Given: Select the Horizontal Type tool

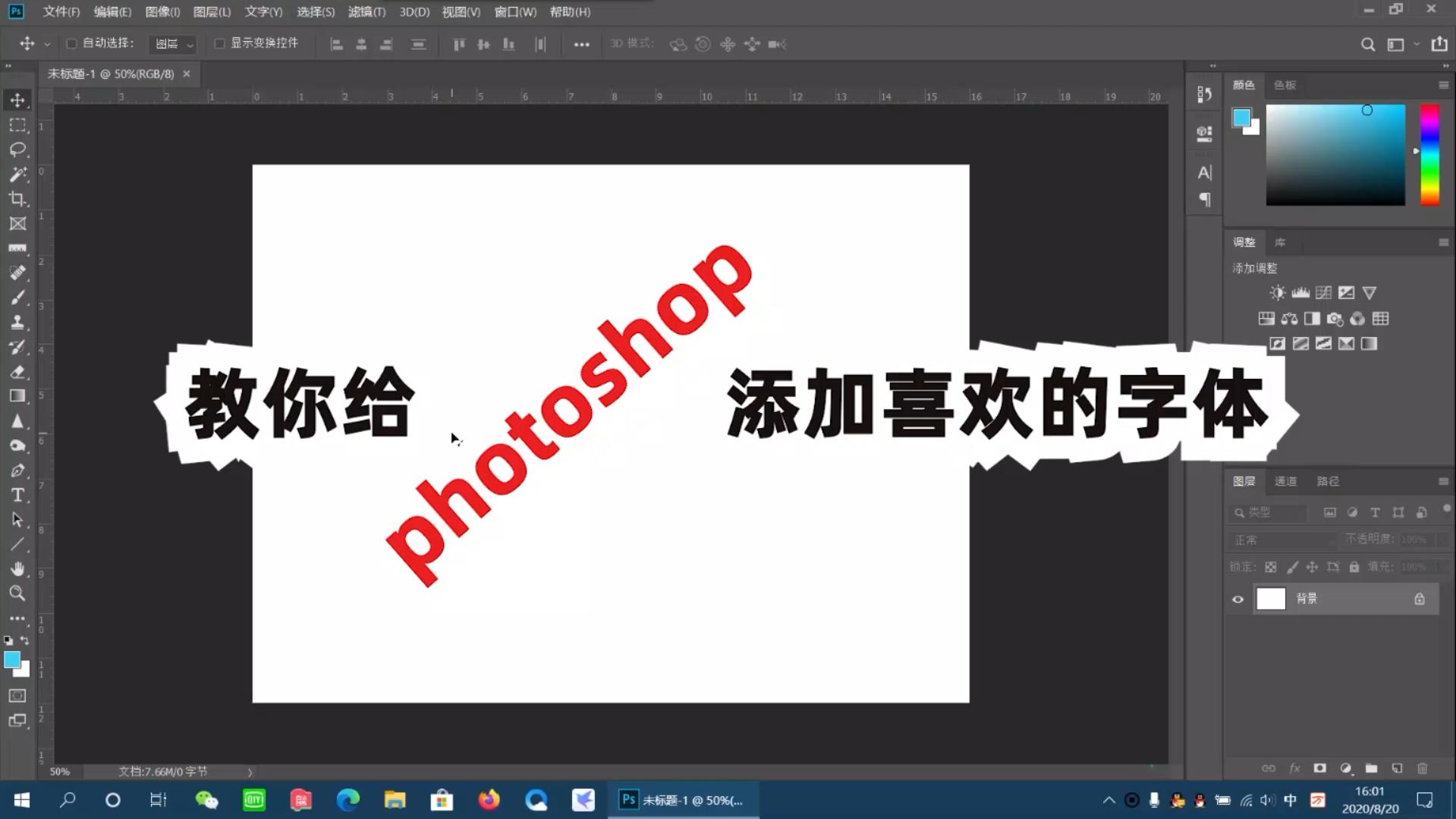Looking at the screenshot, I should [17, 495].
